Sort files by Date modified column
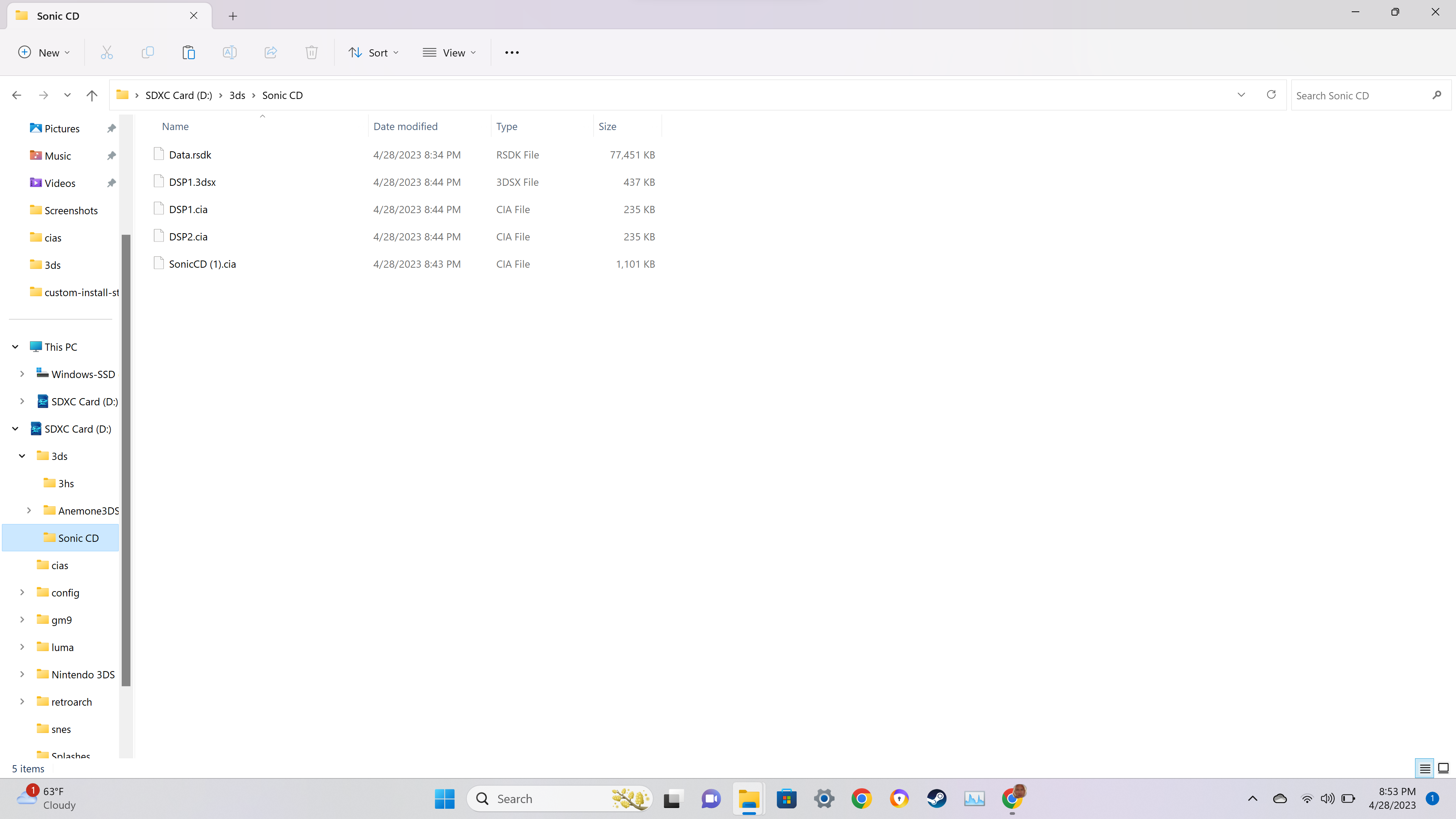Image resolution: width=1456 pixels, height=819 pixels. [405, 127]
